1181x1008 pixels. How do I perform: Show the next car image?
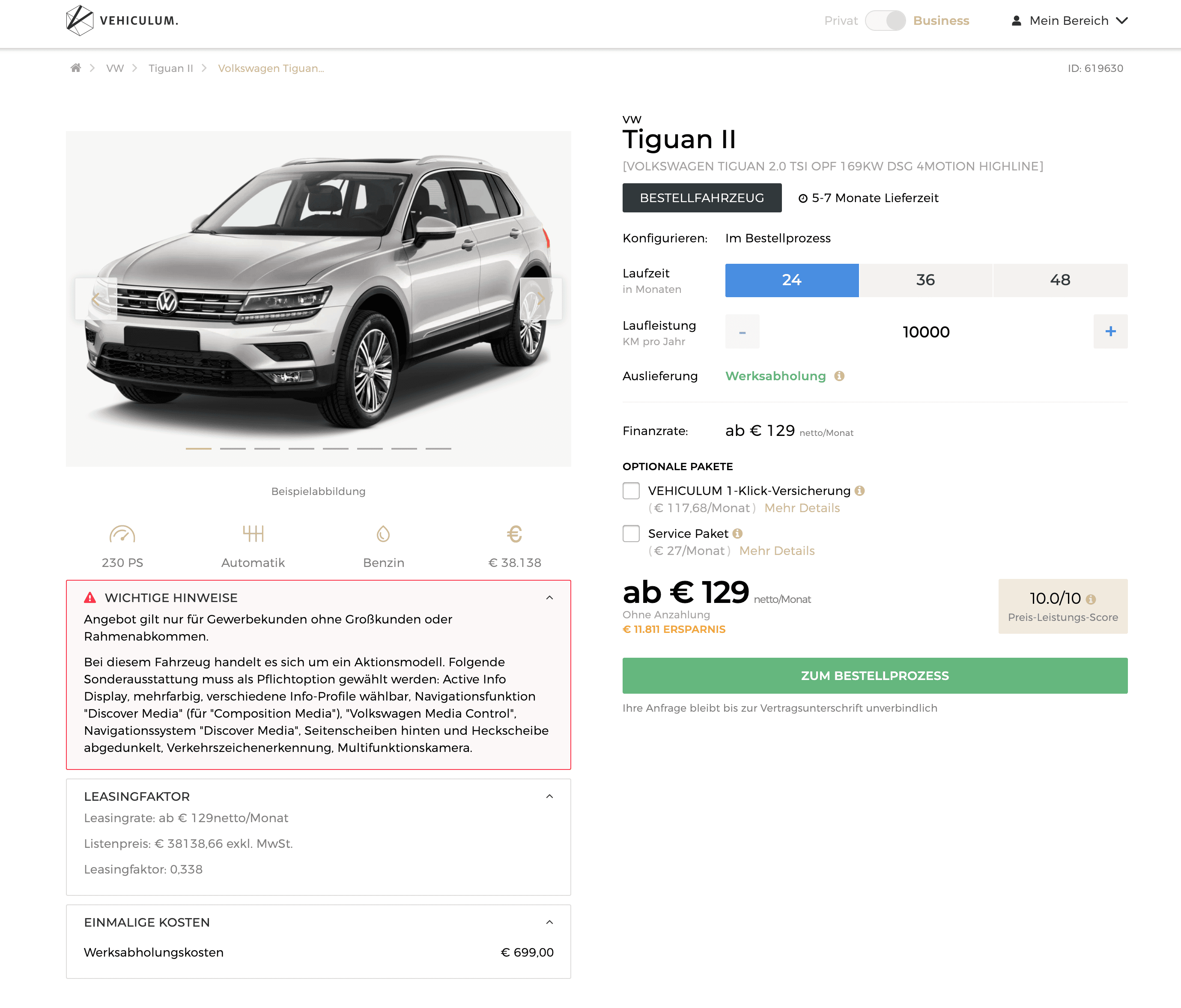[541, 298]
